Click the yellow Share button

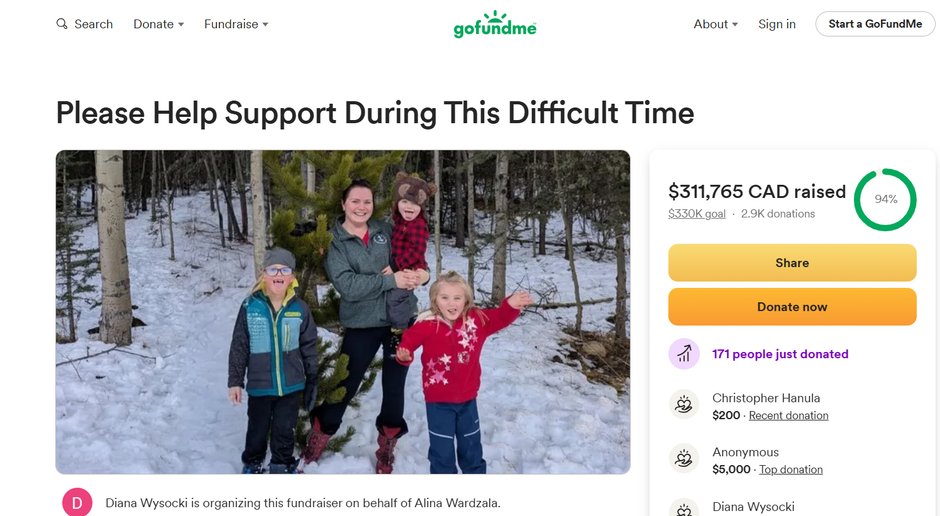792,263
